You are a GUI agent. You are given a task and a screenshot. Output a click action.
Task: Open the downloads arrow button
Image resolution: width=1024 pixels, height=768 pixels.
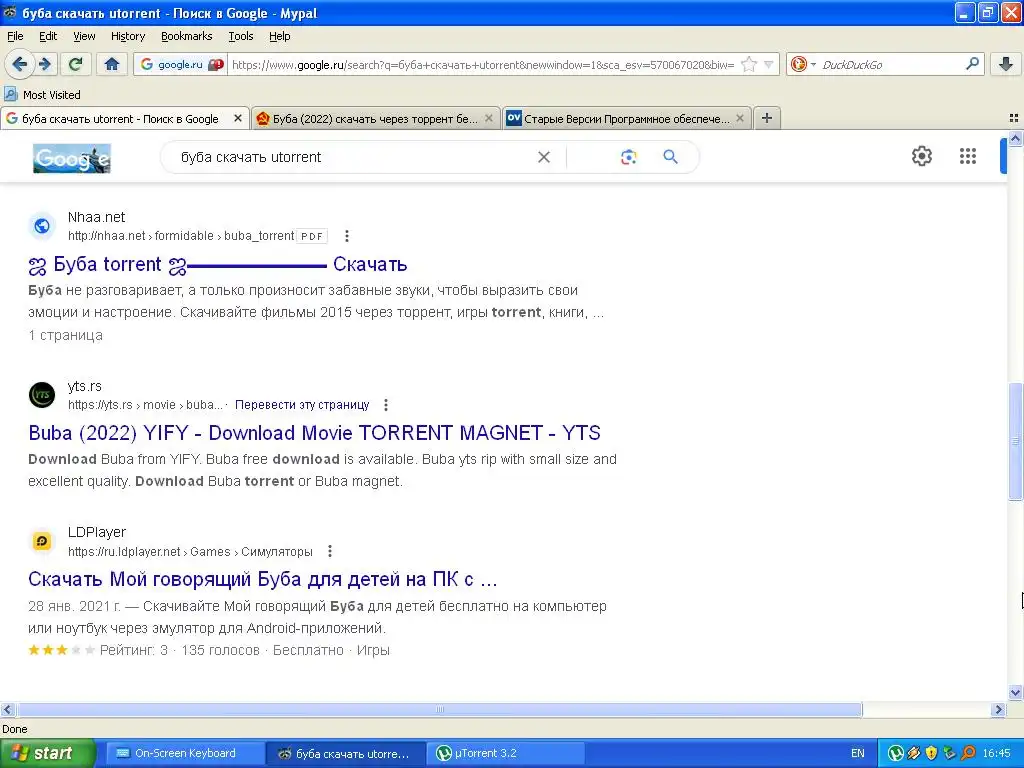click(x=1006, y=64)
